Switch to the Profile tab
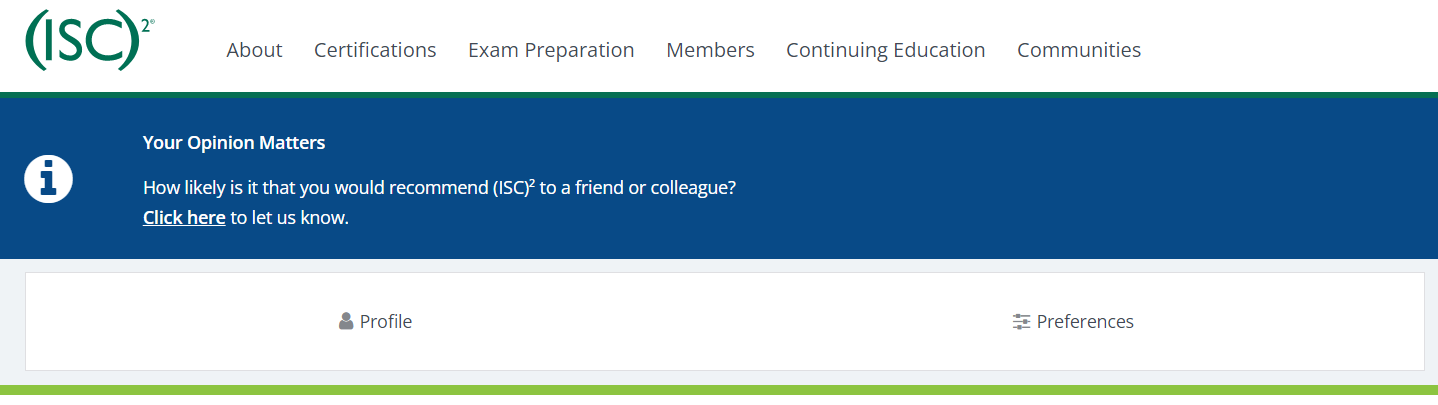Image resolution: width=1438 pixels, height=405 pixels. click(385, 322)
